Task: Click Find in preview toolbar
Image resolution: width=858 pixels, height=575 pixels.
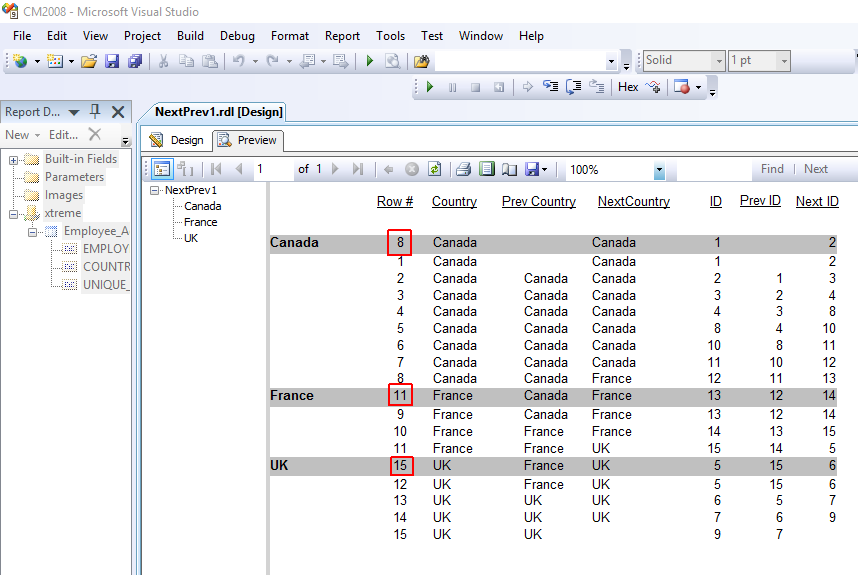Action: (772, 169)
